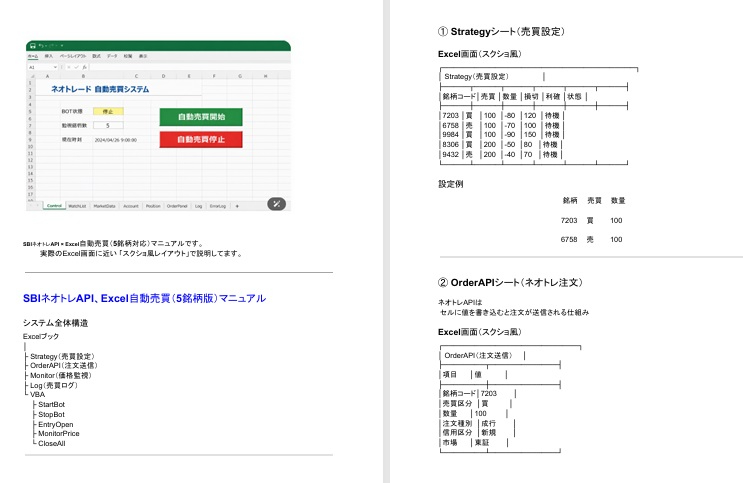Screen dimensions: 743x483
Task: Switch to the WatchList sheet tab
Action: coord(77,205)
